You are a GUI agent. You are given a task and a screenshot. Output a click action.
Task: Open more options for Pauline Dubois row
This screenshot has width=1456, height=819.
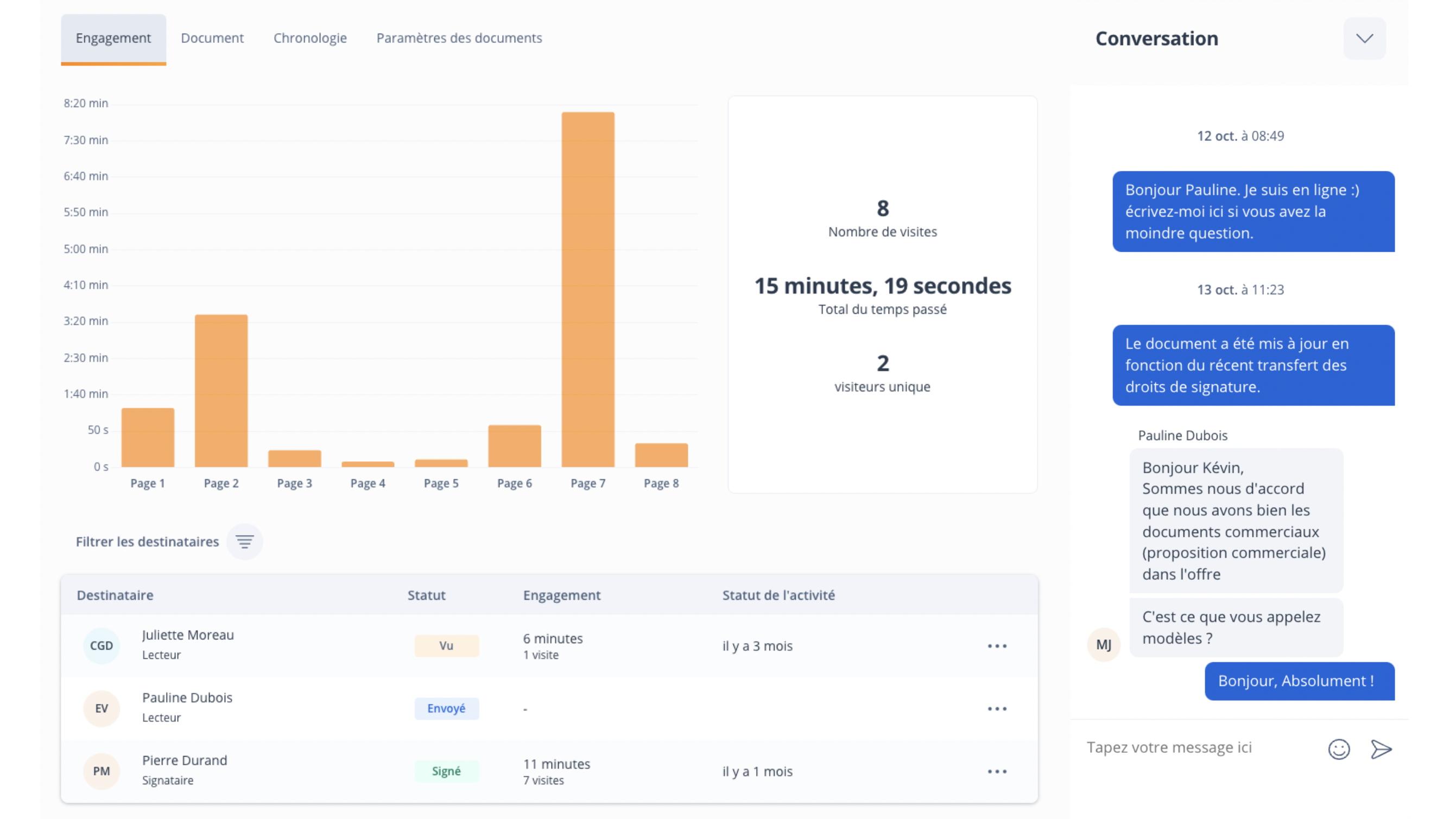pyautogui.click(x=997, y=708)
